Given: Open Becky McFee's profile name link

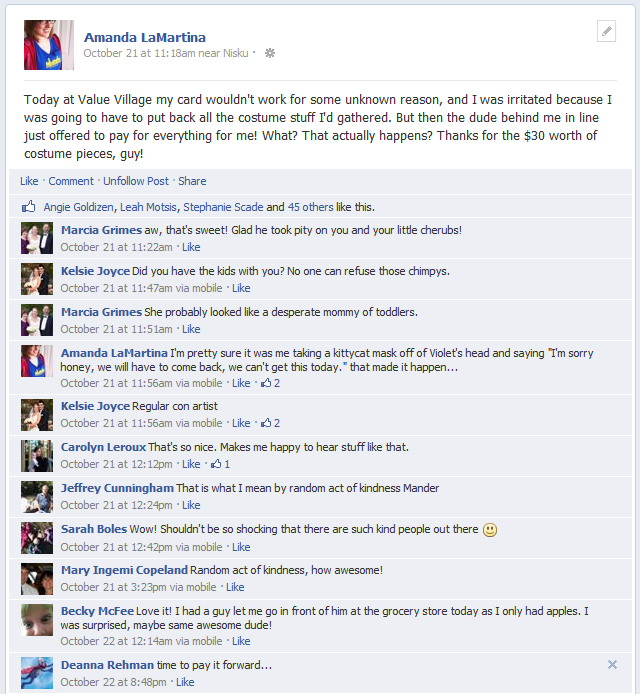Looking at the screenshot, I should pos(97,611).
